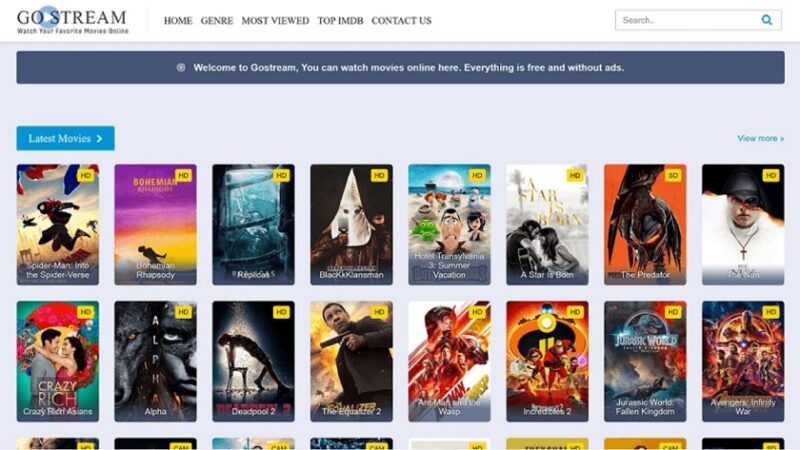This screenshot has width=800, height=450.
Task: Open The Equalizer 2 movie poster
Action: pyautogui.click(x=352, y=361)
